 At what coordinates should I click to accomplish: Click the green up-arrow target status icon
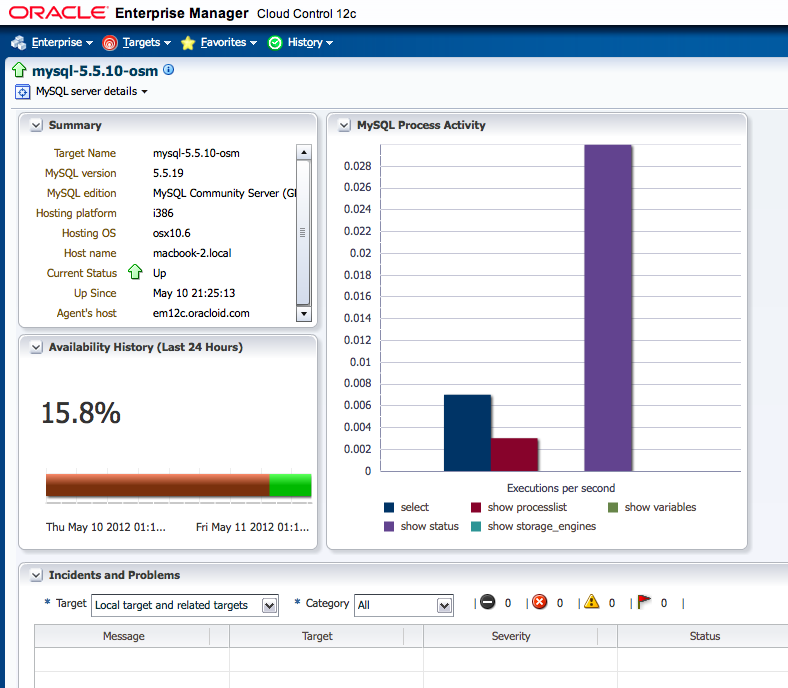[x=19, y=71]
